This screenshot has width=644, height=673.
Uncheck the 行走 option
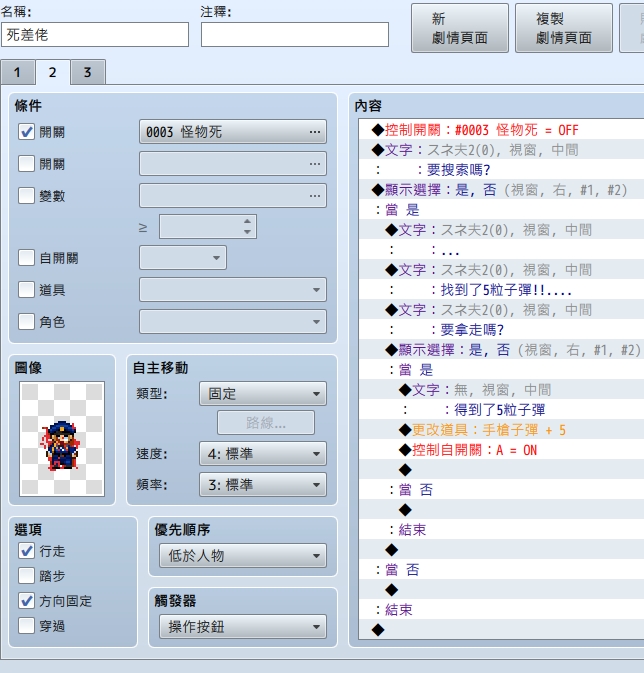point(26,551)
